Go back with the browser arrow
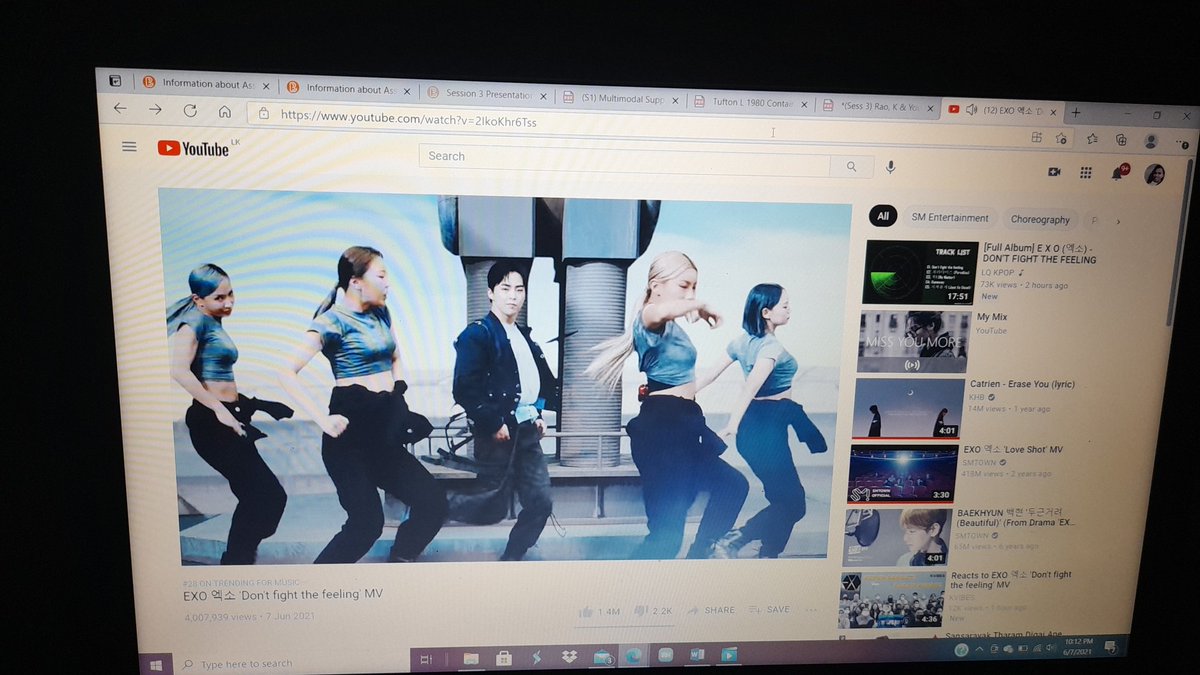Image resolution: width=1200 pixels, height=675 pixels. click(x=121, y=108)
